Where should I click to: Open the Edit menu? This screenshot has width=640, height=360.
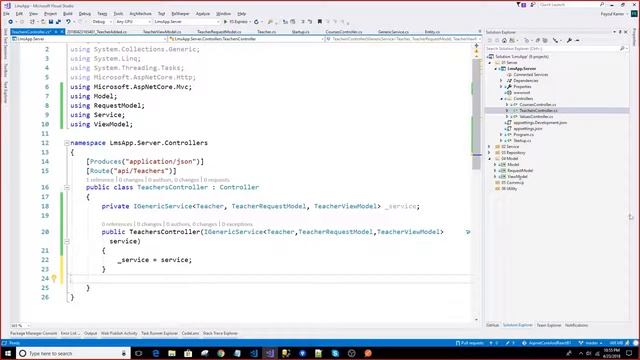coord(19,14)
